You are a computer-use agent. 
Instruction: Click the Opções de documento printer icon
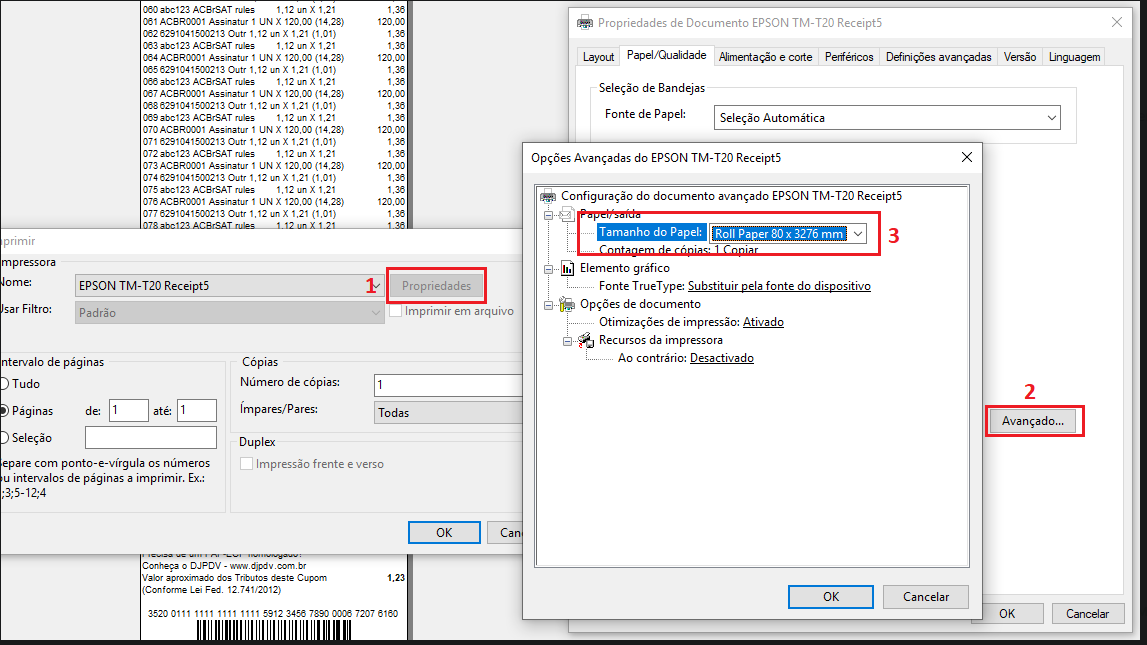[x=567, y=304]
